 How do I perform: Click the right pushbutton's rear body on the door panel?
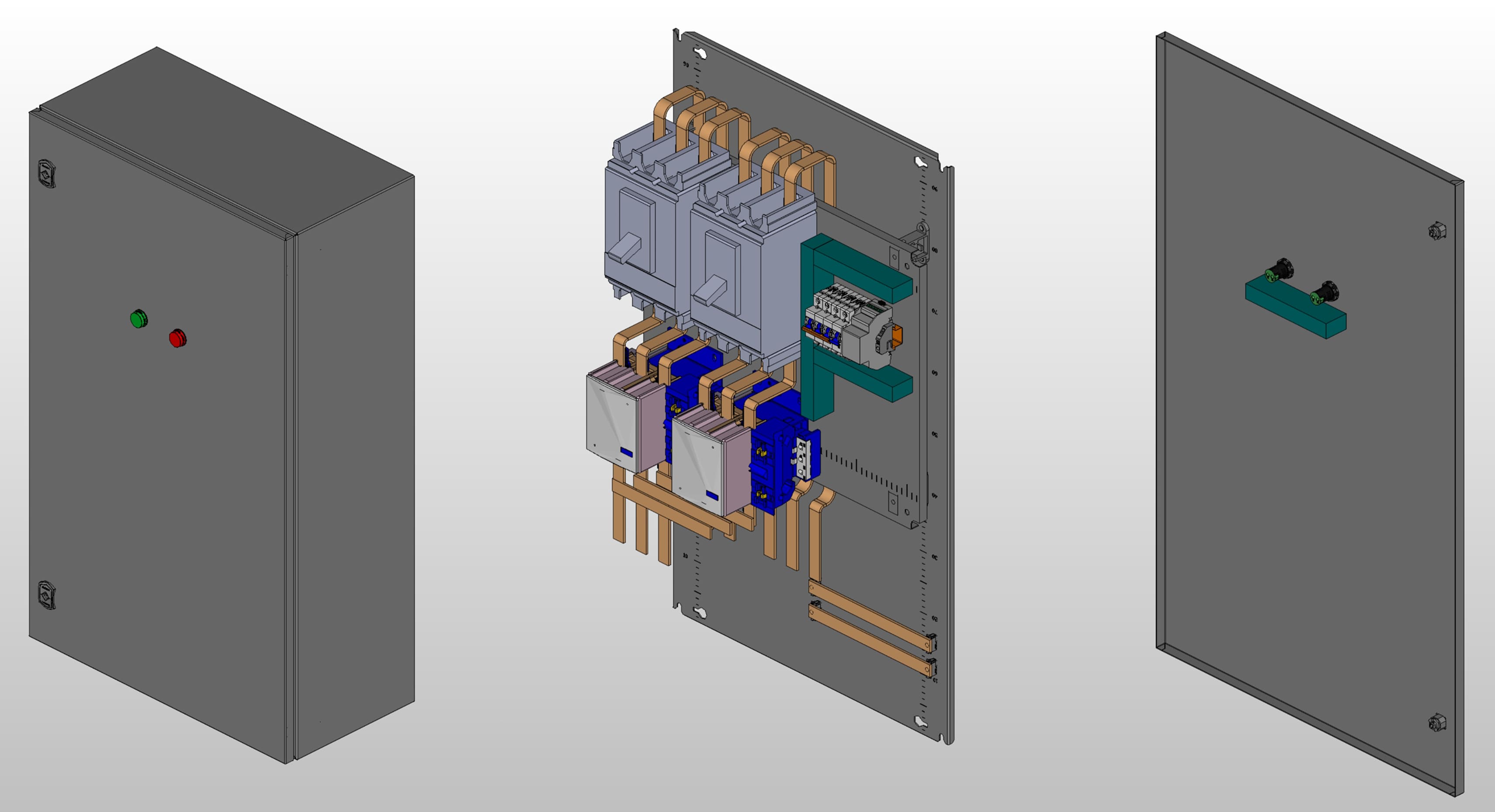tap(1325, 292)
